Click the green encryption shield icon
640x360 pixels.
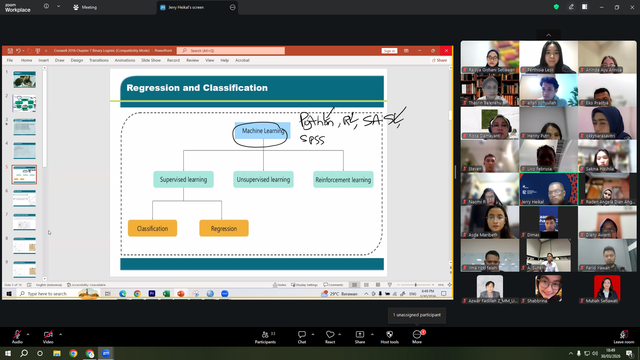[x=556, y=7]
